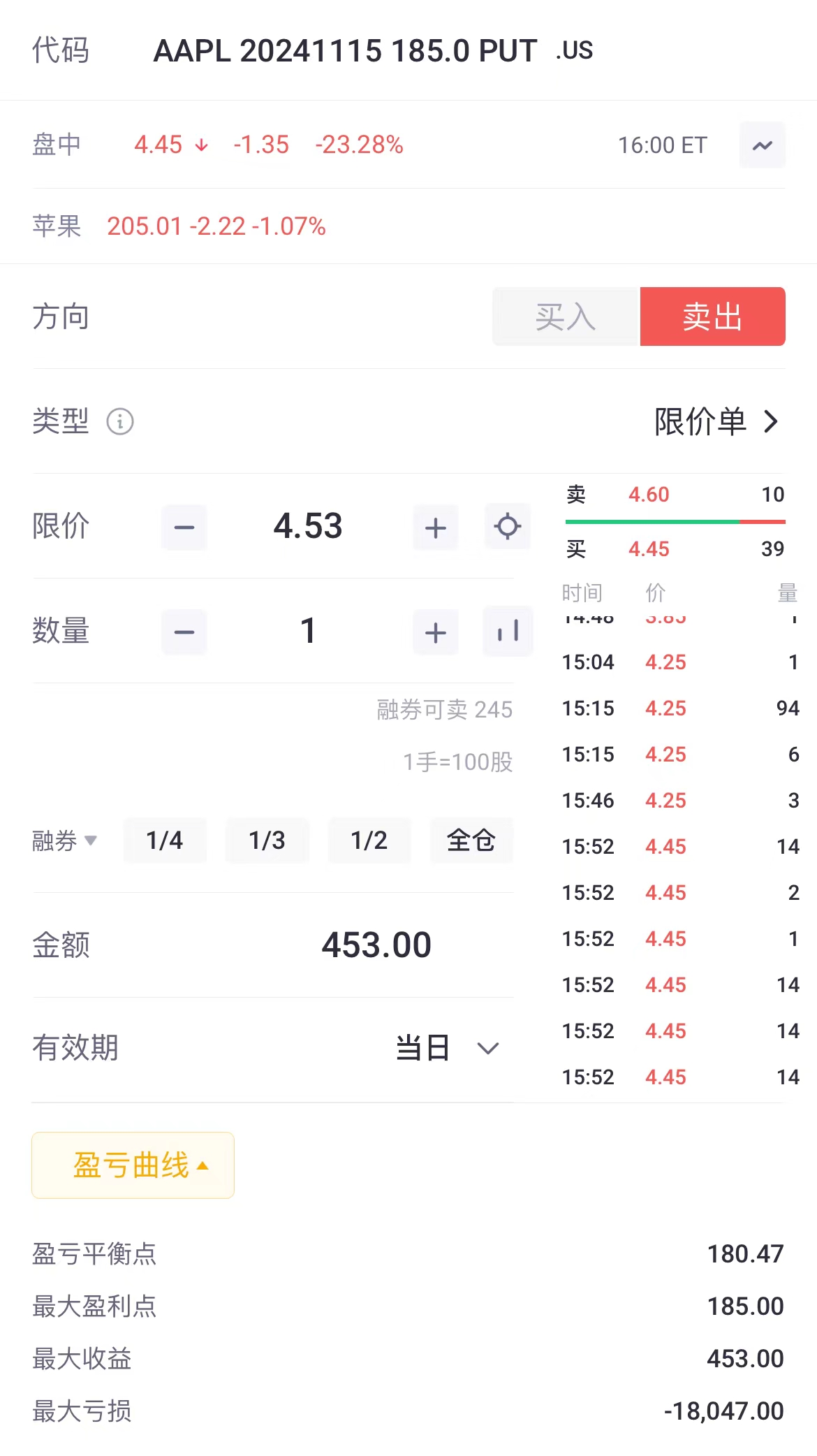Tap the price target crosshair icon

pos(508,526)
